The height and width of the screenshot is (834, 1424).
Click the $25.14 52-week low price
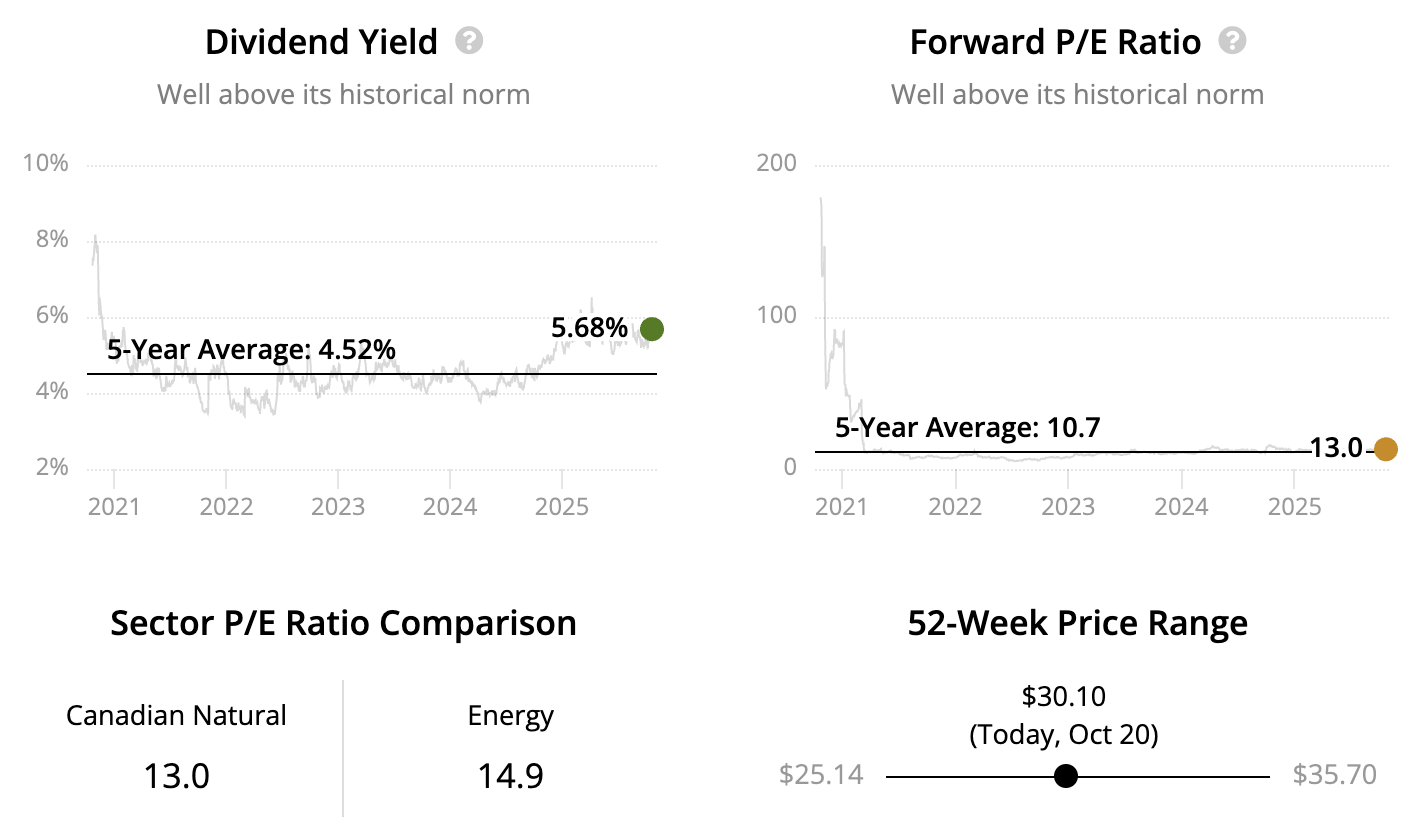coord(820,775)
